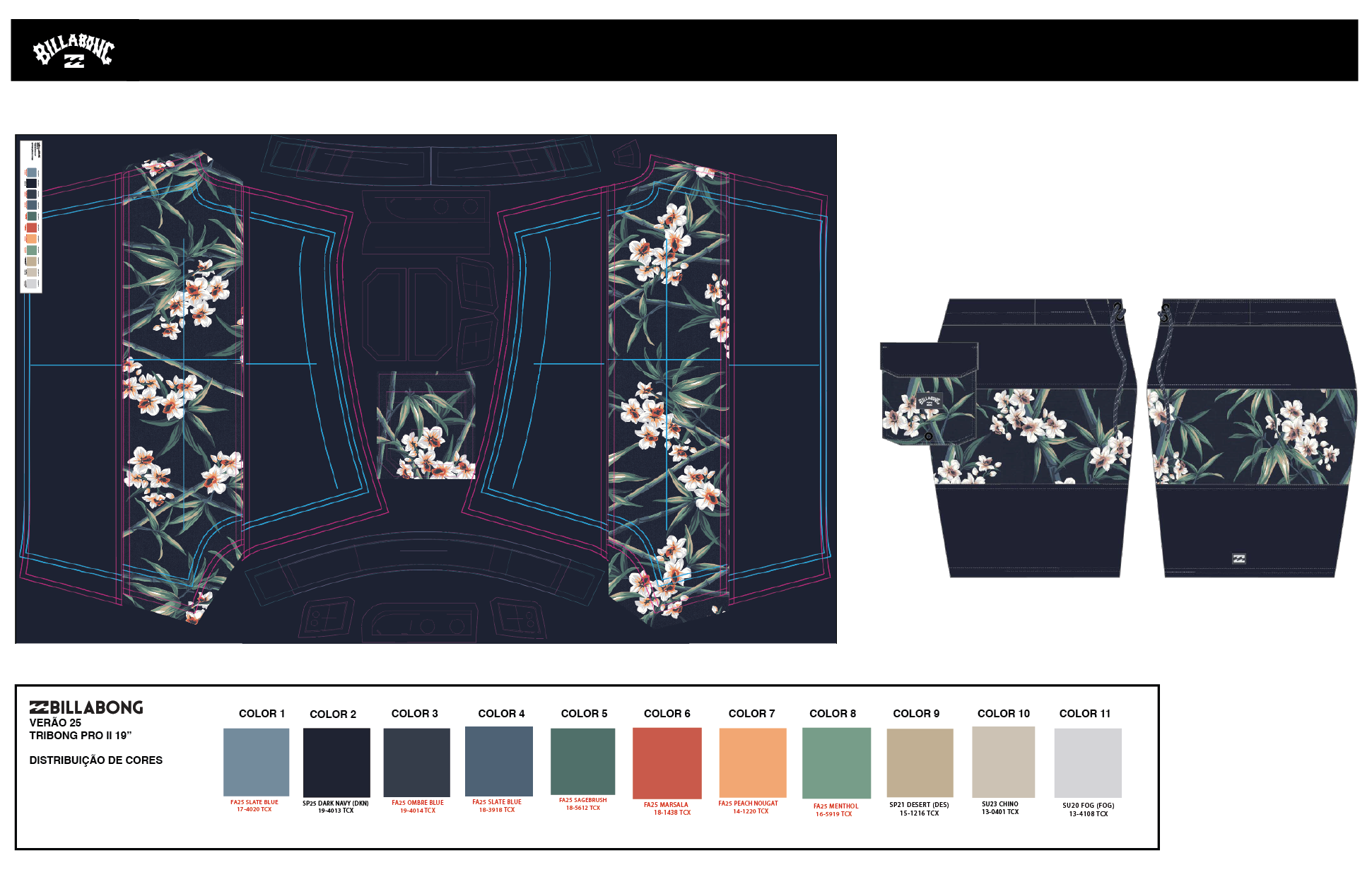The image size is (1372, 877).
Task: Select the COLOR 8 menthol swatch
Action: [x=836, y=763]
